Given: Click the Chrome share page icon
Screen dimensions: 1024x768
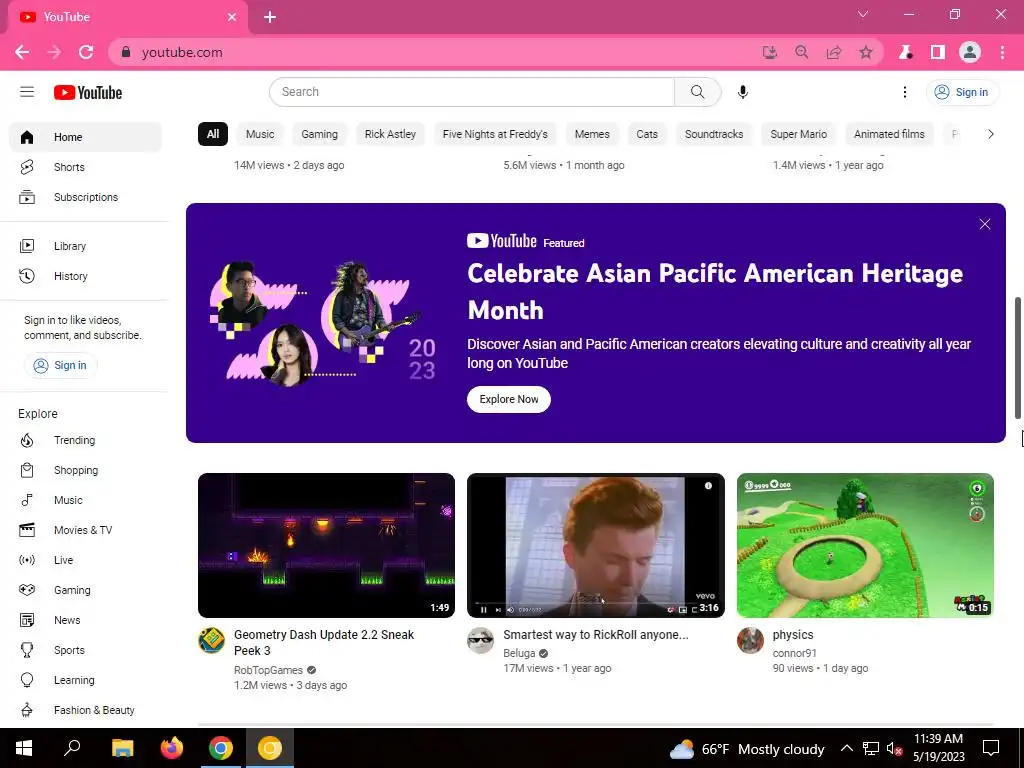Looking at the screenshot, I should (834, 52).
